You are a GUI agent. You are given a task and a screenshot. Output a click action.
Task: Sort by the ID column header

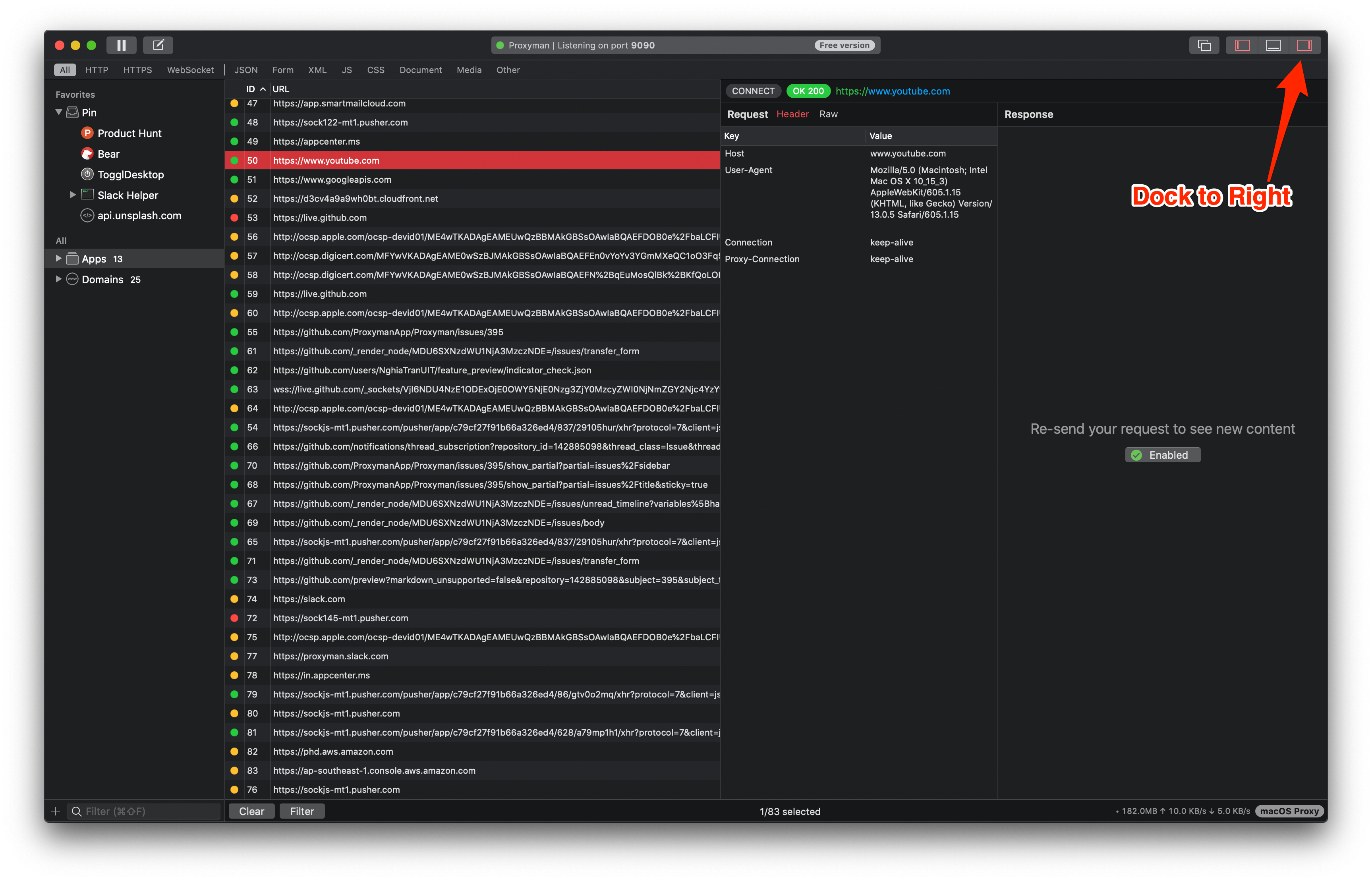point(251,89)
